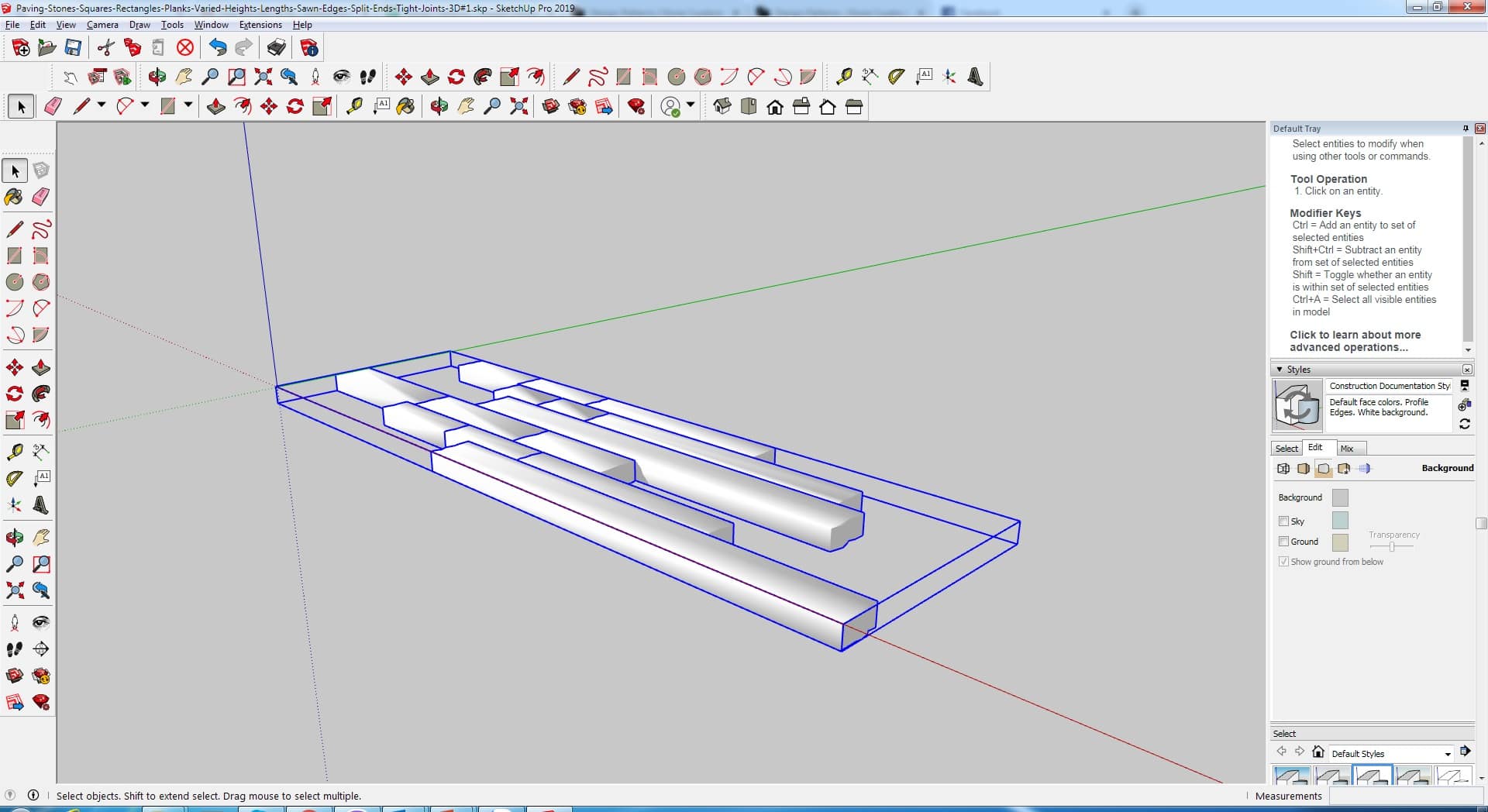Click the Undo arrow icon
Viewport: 1488px width, 812px height.
coord(218,48)
